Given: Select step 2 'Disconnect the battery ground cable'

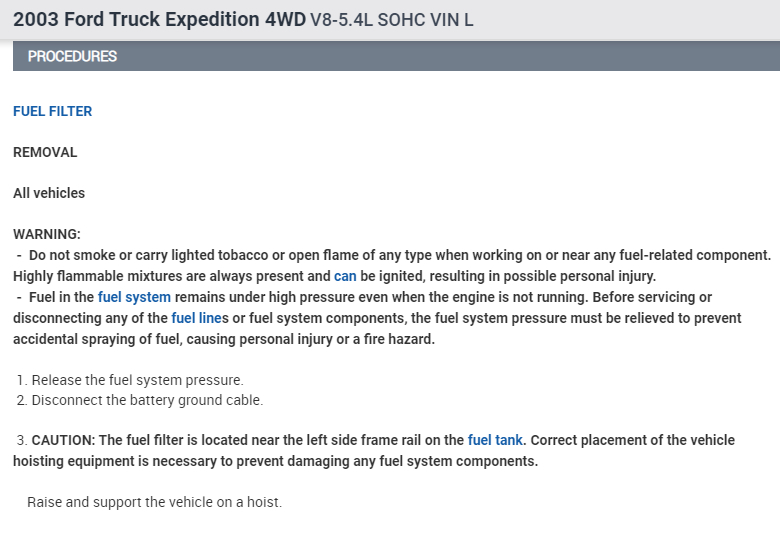Looking at the screenshot, I should pyautogui.click(x=147, y=400).
